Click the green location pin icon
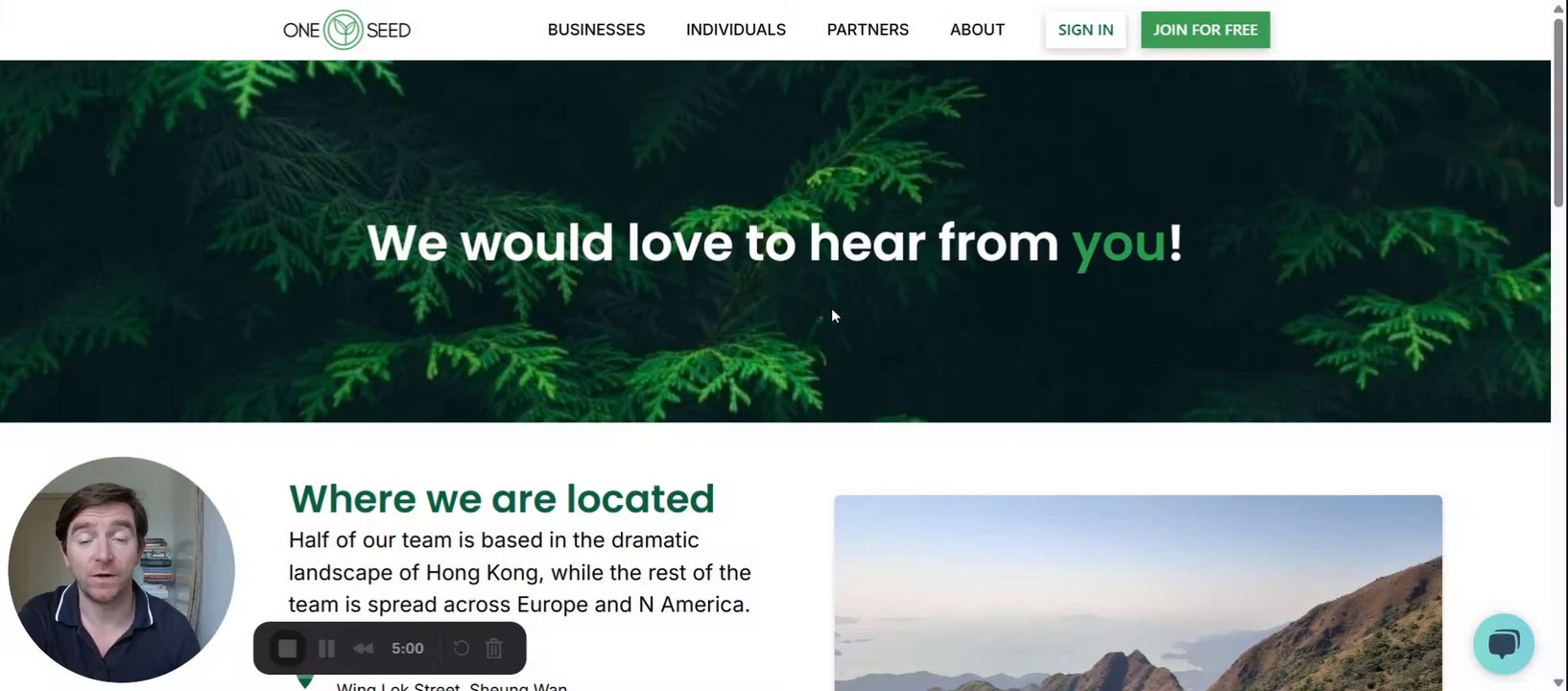This screenshot has width=1568, height=691. (x=305, y=681)
